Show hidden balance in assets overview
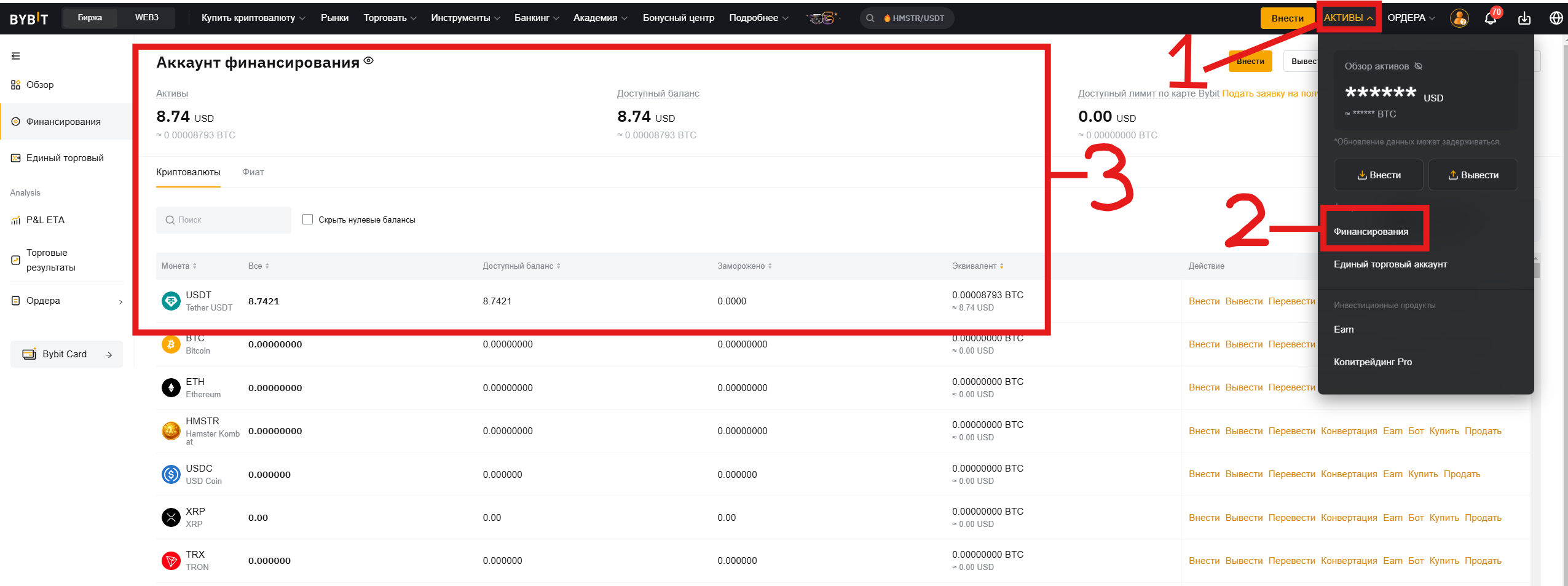Screen dimensions: 1568x586 tap(1418, 66)
